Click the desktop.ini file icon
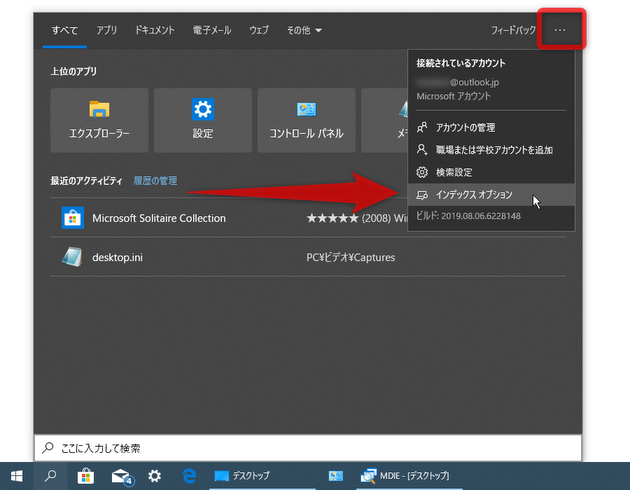Screen dimensions: 630x490 click(73, 257)
